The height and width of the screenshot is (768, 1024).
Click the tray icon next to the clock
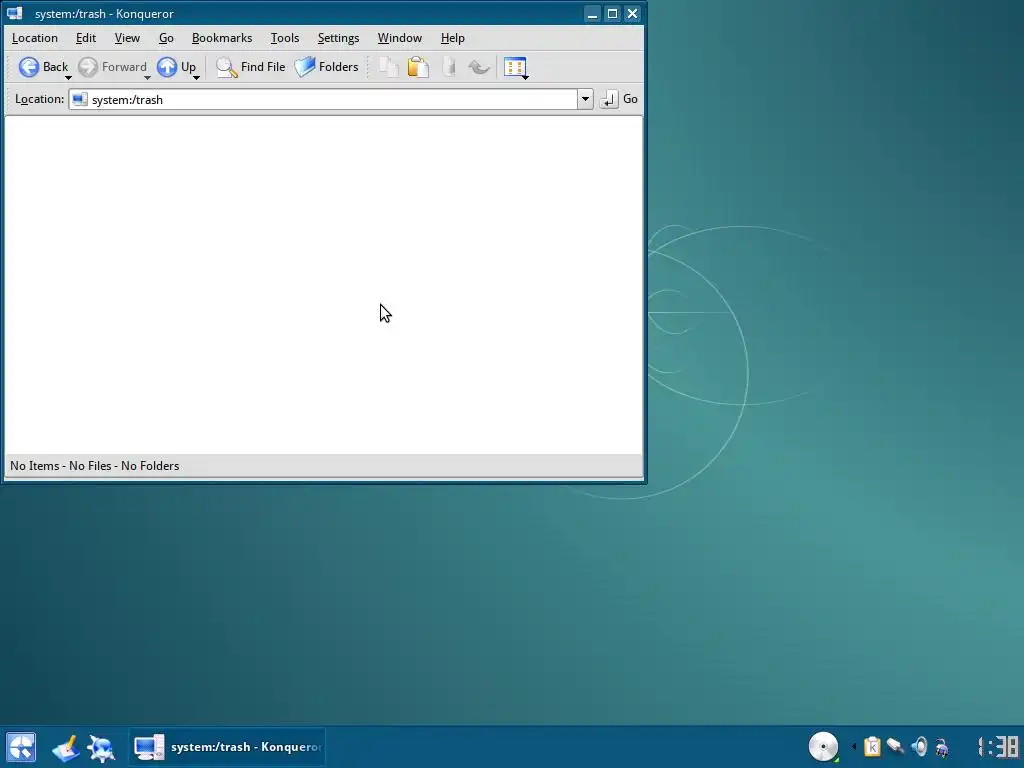tap(942, 746)
